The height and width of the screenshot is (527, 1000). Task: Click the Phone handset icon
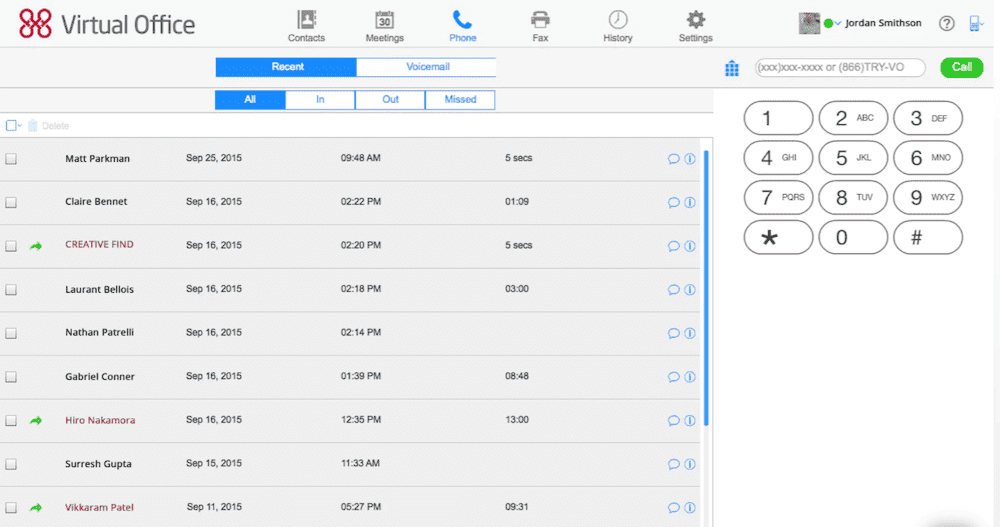point(462,20)
